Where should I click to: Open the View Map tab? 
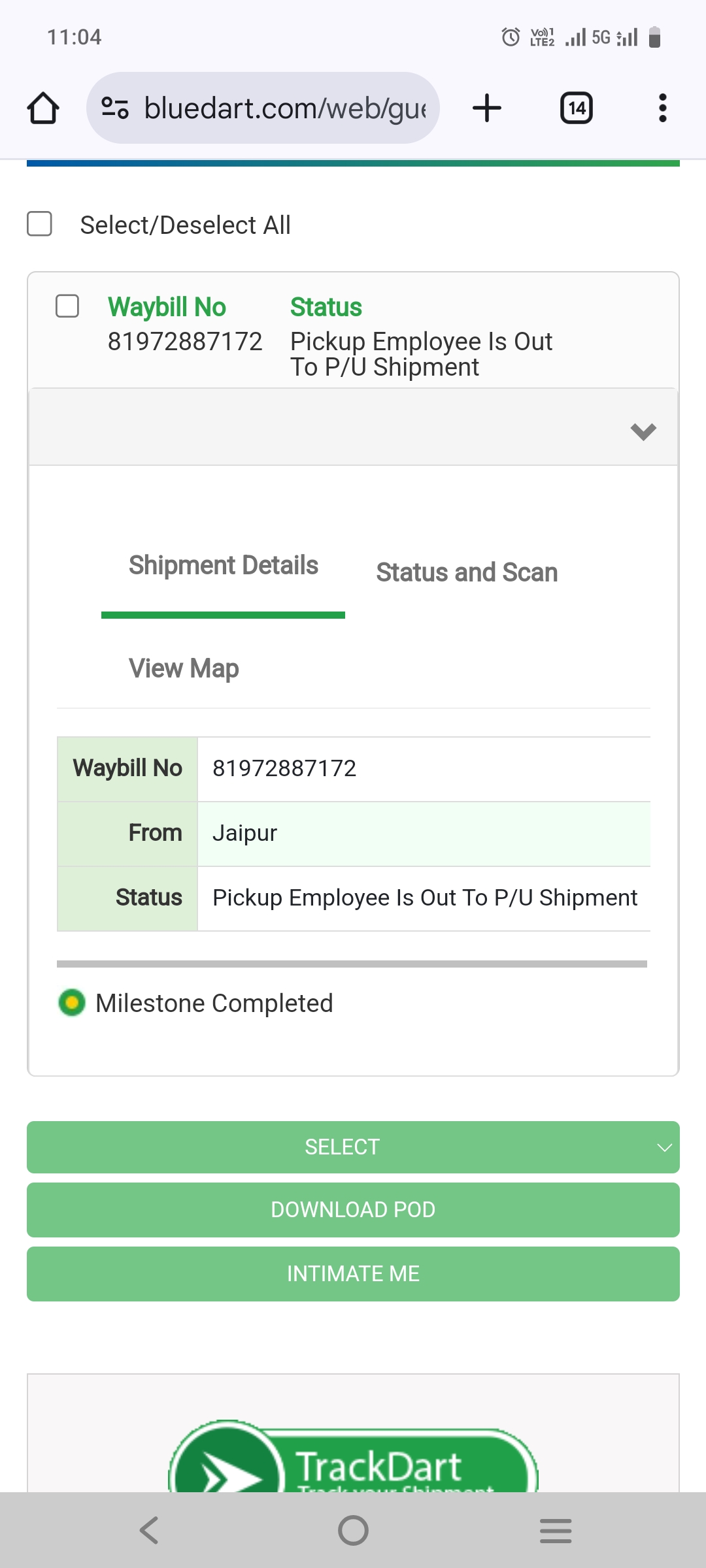(184, 668)
